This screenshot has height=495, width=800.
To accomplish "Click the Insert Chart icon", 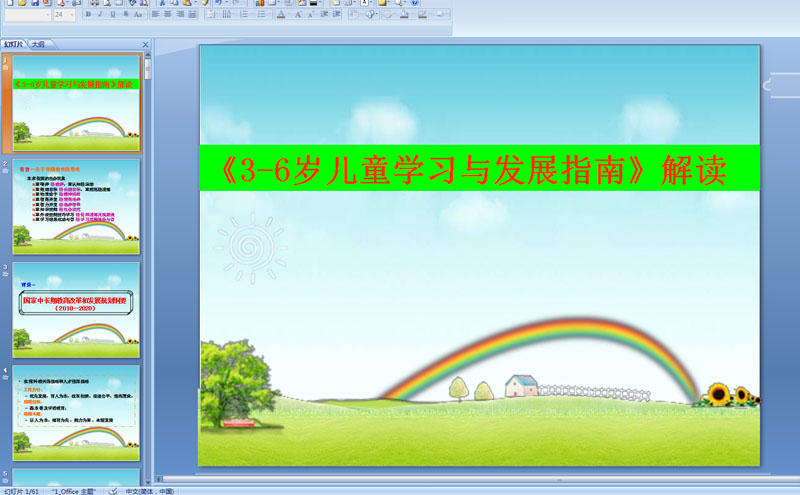I will pyautogui.click(x=260, y=3).
